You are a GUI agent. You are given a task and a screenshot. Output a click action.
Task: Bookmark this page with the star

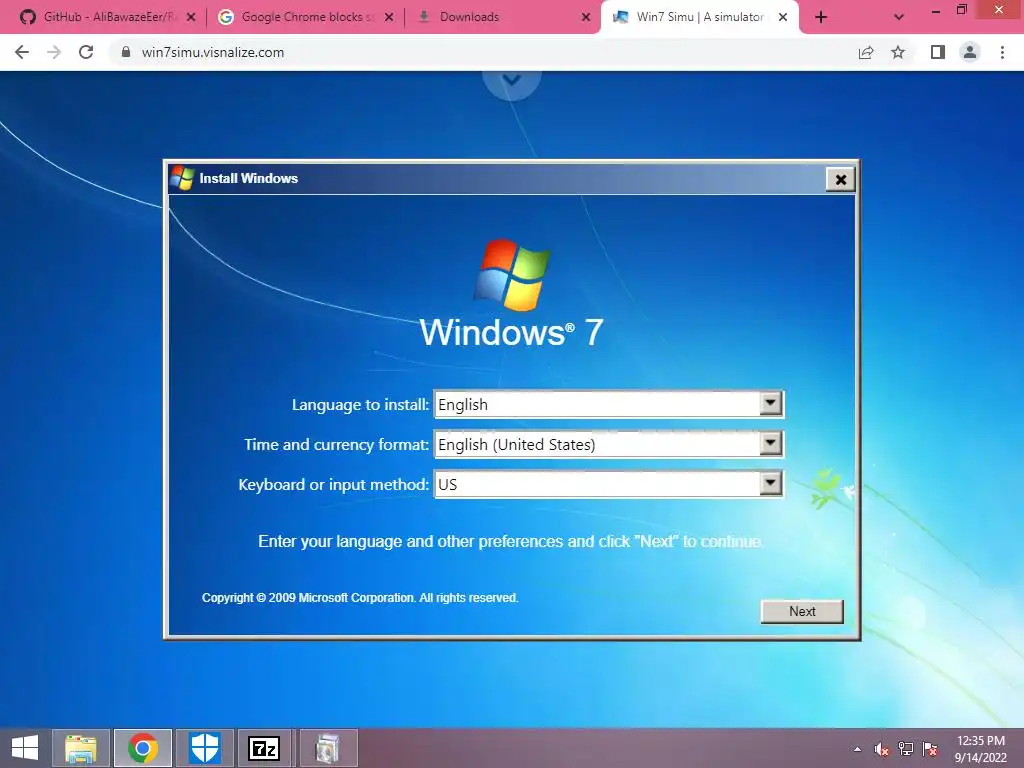tap(898, 52)
